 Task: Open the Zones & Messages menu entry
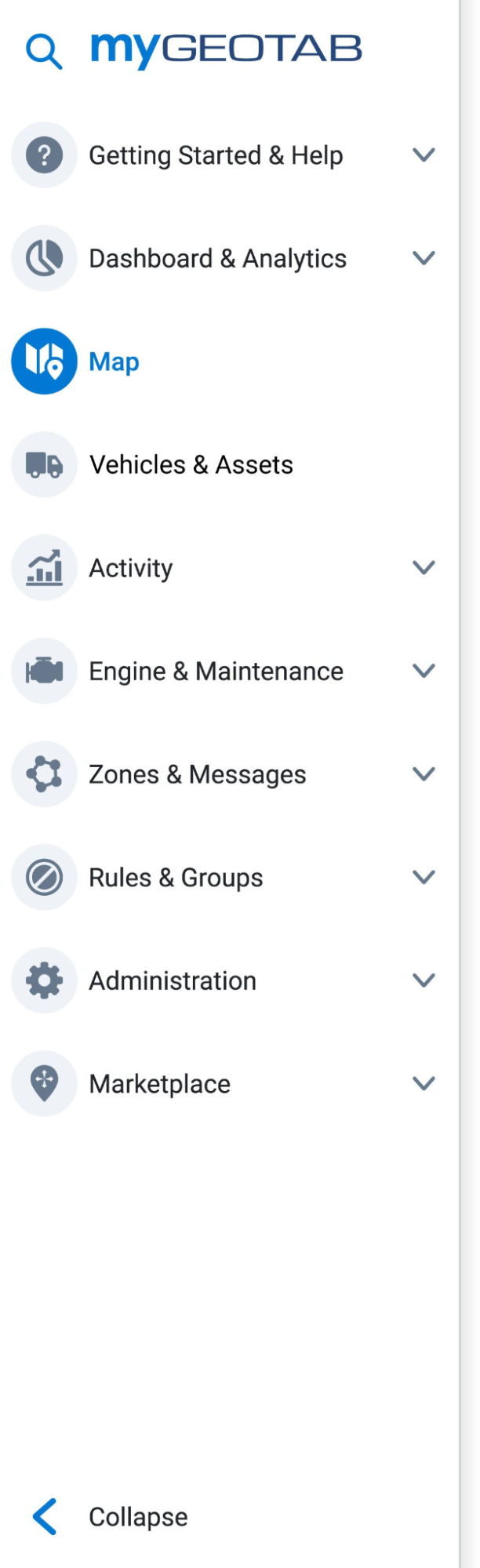tap(198, 774)
